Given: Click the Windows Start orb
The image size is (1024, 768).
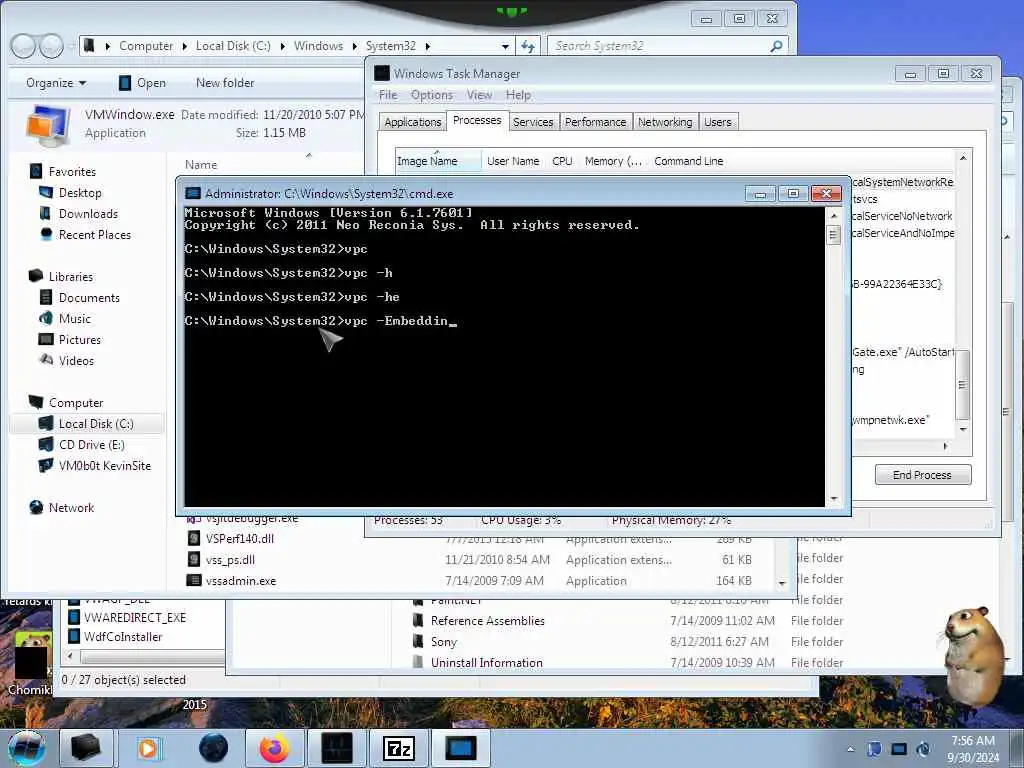Looking at the screenshot, I should tap(26, 748).
